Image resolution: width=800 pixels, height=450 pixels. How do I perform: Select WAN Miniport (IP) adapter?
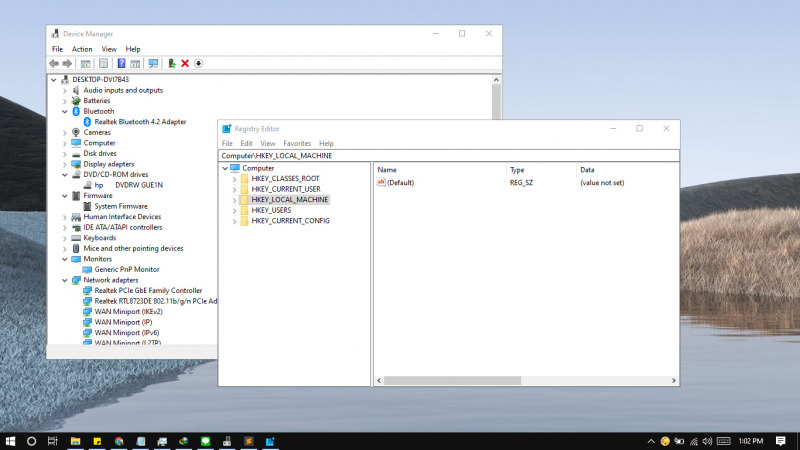point(123,322)
